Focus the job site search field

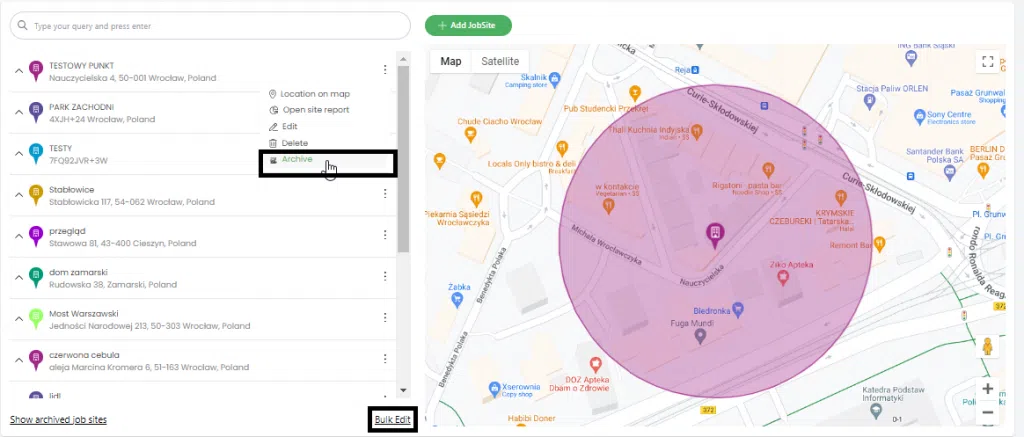[x=210, y=26]
